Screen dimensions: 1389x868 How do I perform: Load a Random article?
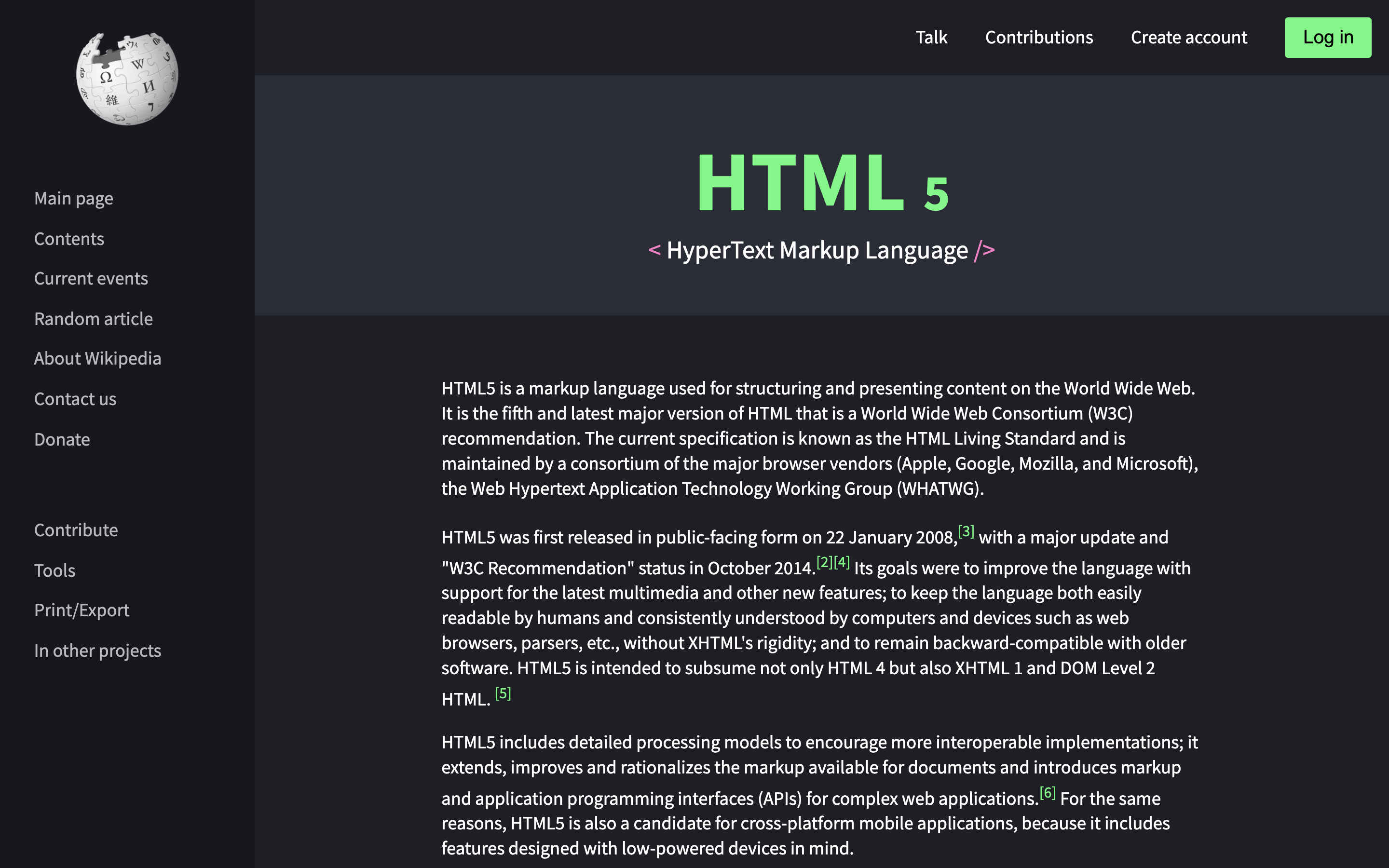point(93,319)
